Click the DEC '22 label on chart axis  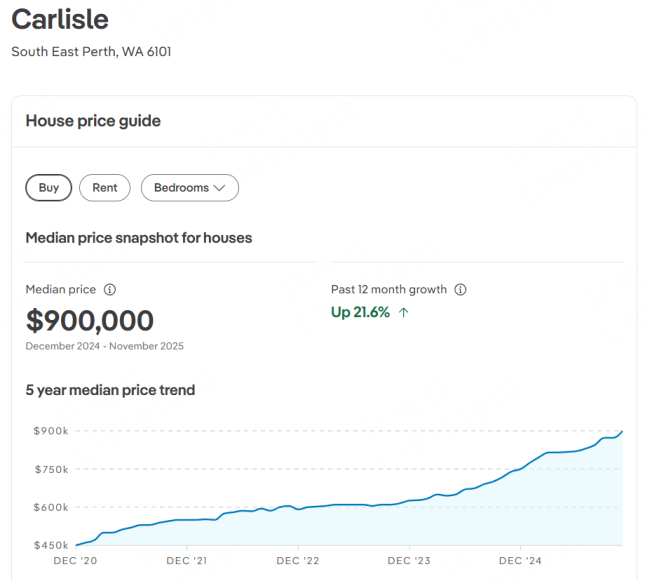click(x=297, y=561)
